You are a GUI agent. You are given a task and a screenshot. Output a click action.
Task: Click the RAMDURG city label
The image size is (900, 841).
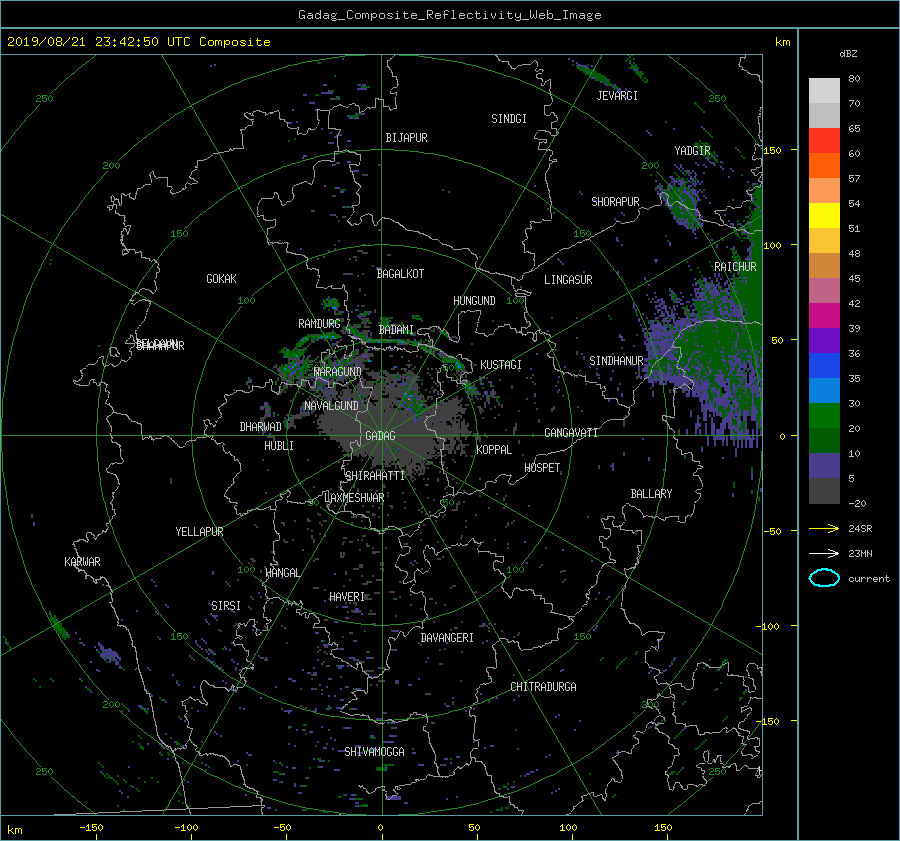[319, 324]
